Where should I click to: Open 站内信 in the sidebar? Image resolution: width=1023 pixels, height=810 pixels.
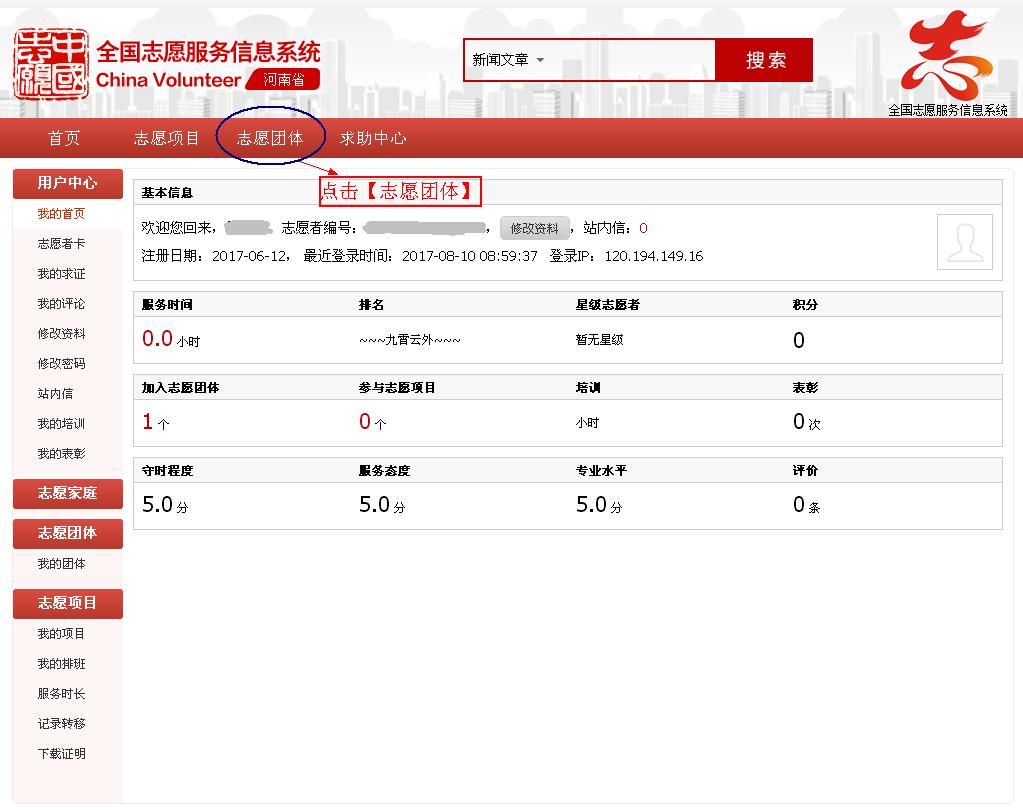coord(55,394)
